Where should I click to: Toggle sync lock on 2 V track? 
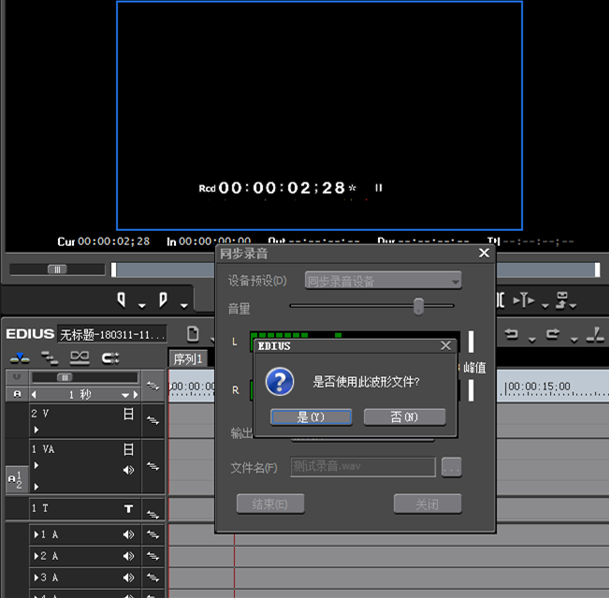tap(153, 420)
